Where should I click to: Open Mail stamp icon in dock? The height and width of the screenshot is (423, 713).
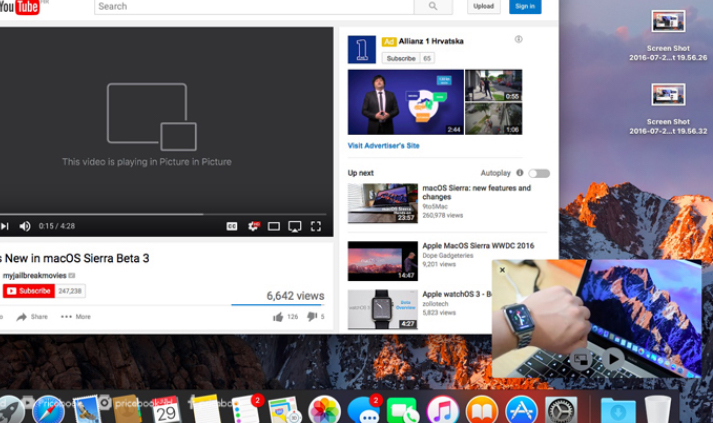tap(86, 409)
